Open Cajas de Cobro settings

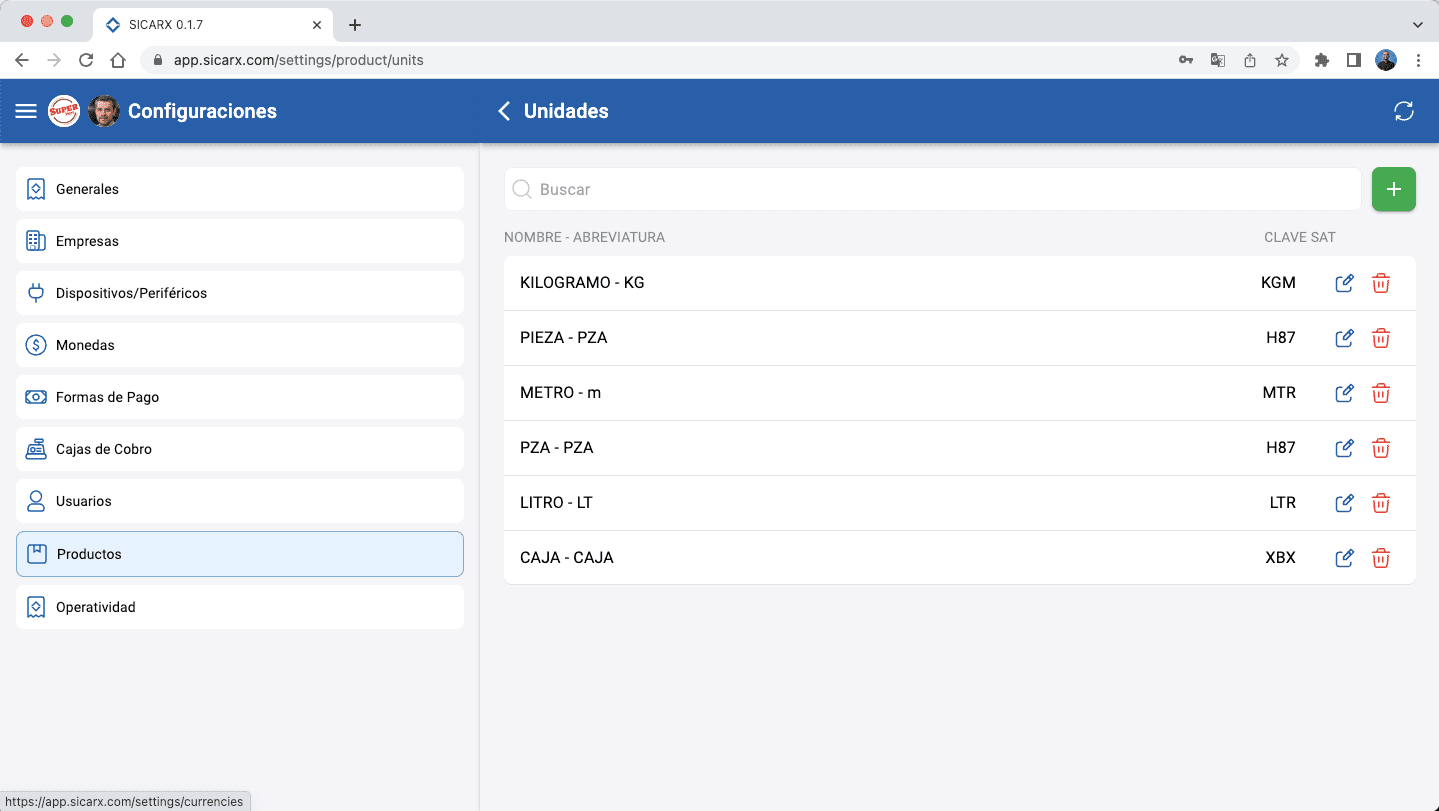click(x=240, y=449)
